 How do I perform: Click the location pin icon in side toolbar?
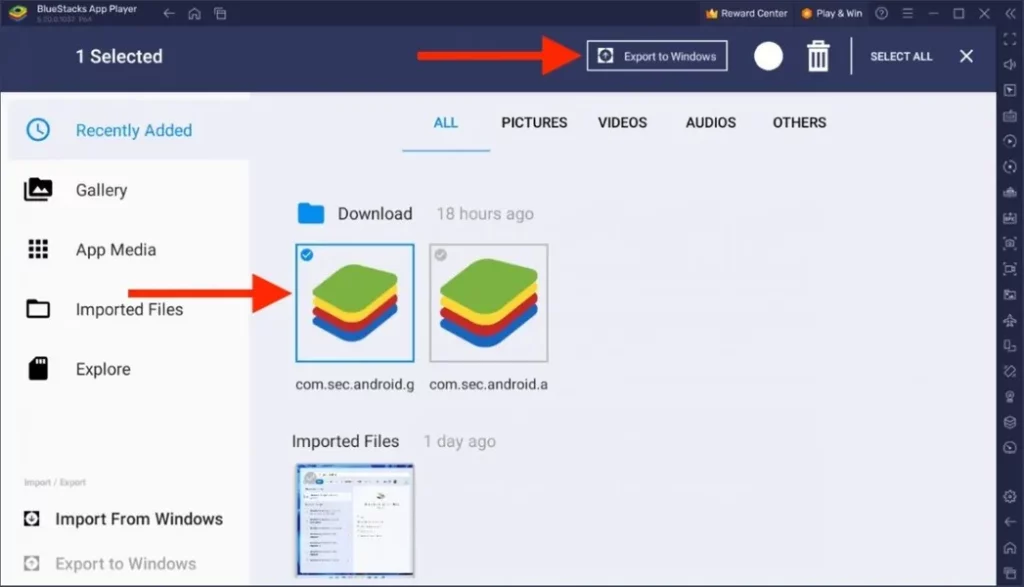[x=1010, y=396]
